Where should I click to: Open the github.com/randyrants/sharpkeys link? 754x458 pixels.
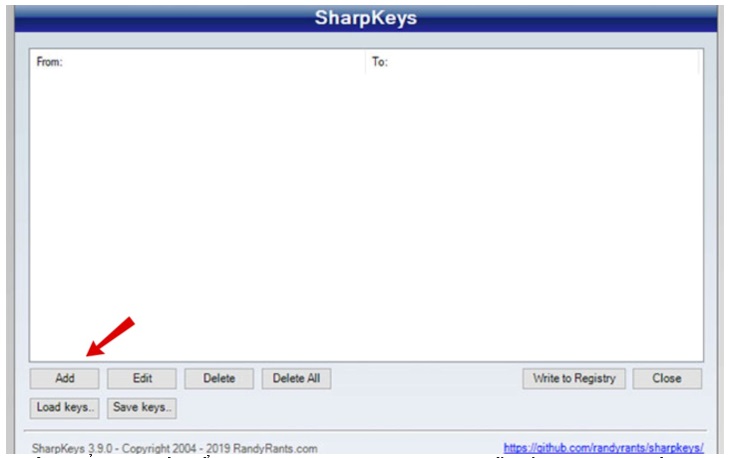[603, 448]
